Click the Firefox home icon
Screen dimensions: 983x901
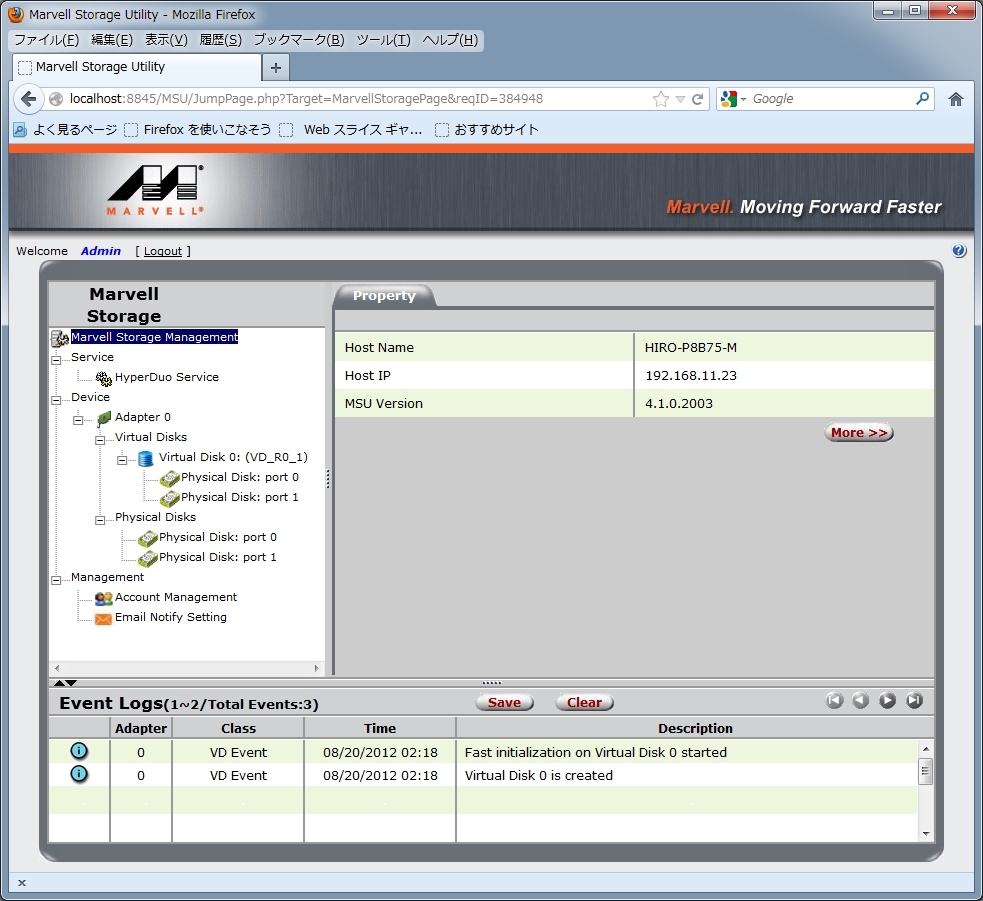(x=956, y=98)
